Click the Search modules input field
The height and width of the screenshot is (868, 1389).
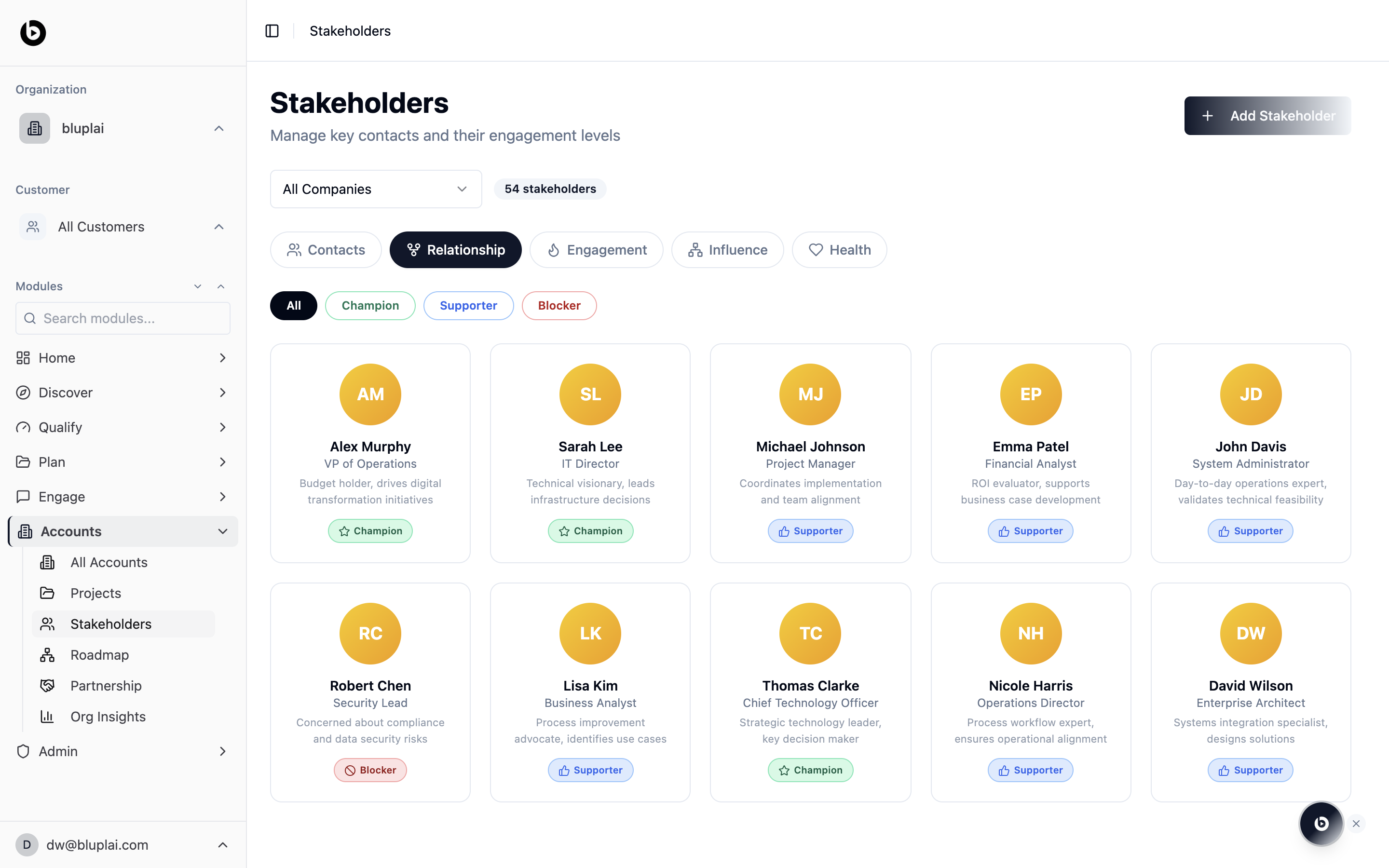tap(123, 319)
